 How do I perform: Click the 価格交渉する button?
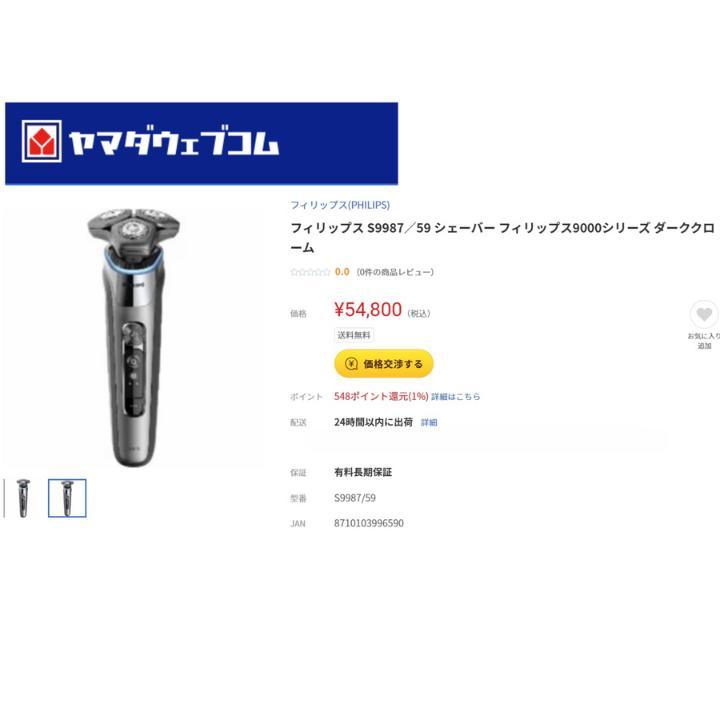(384, 364)
